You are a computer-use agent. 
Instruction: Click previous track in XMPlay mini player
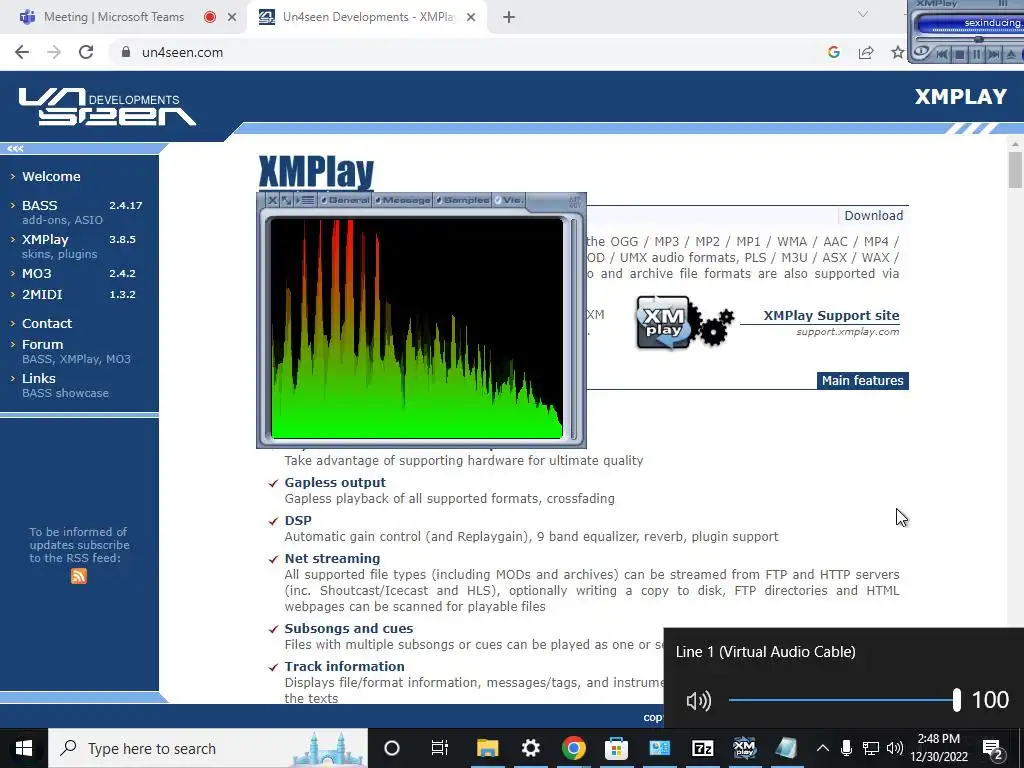942,54
